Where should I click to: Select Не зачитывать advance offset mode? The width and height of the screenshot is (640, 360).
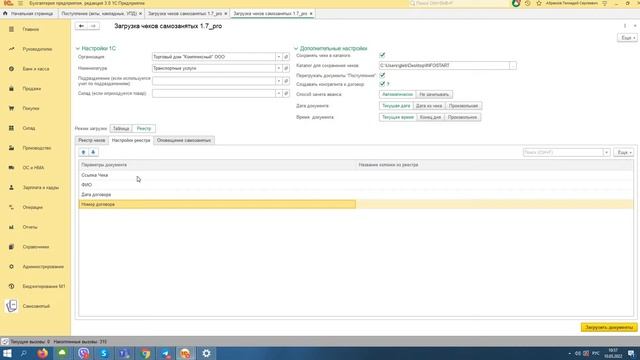click(x=434, y=94)
